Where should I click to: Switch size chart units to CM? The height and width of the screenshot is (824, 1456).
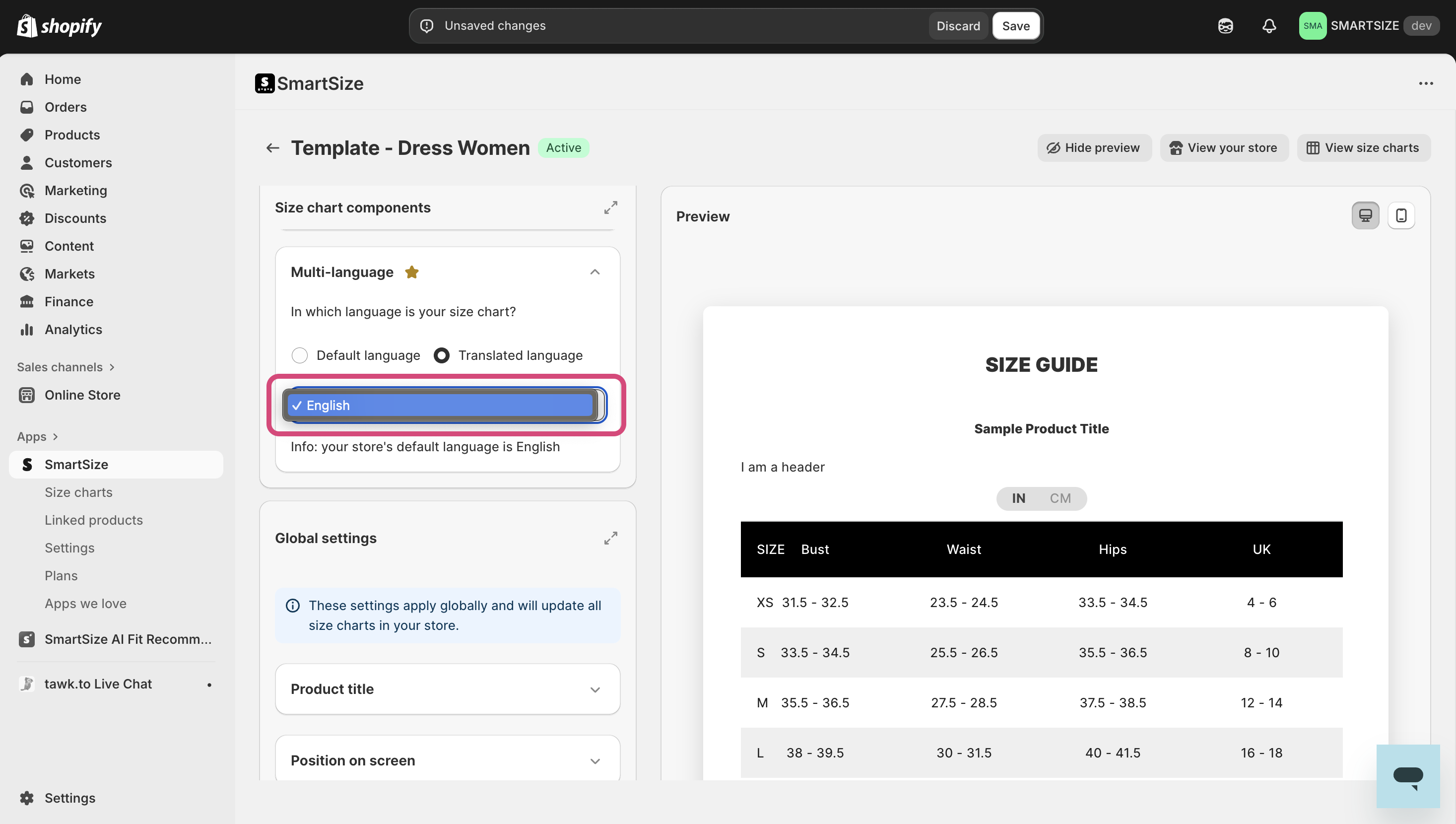coord(1060,498)
